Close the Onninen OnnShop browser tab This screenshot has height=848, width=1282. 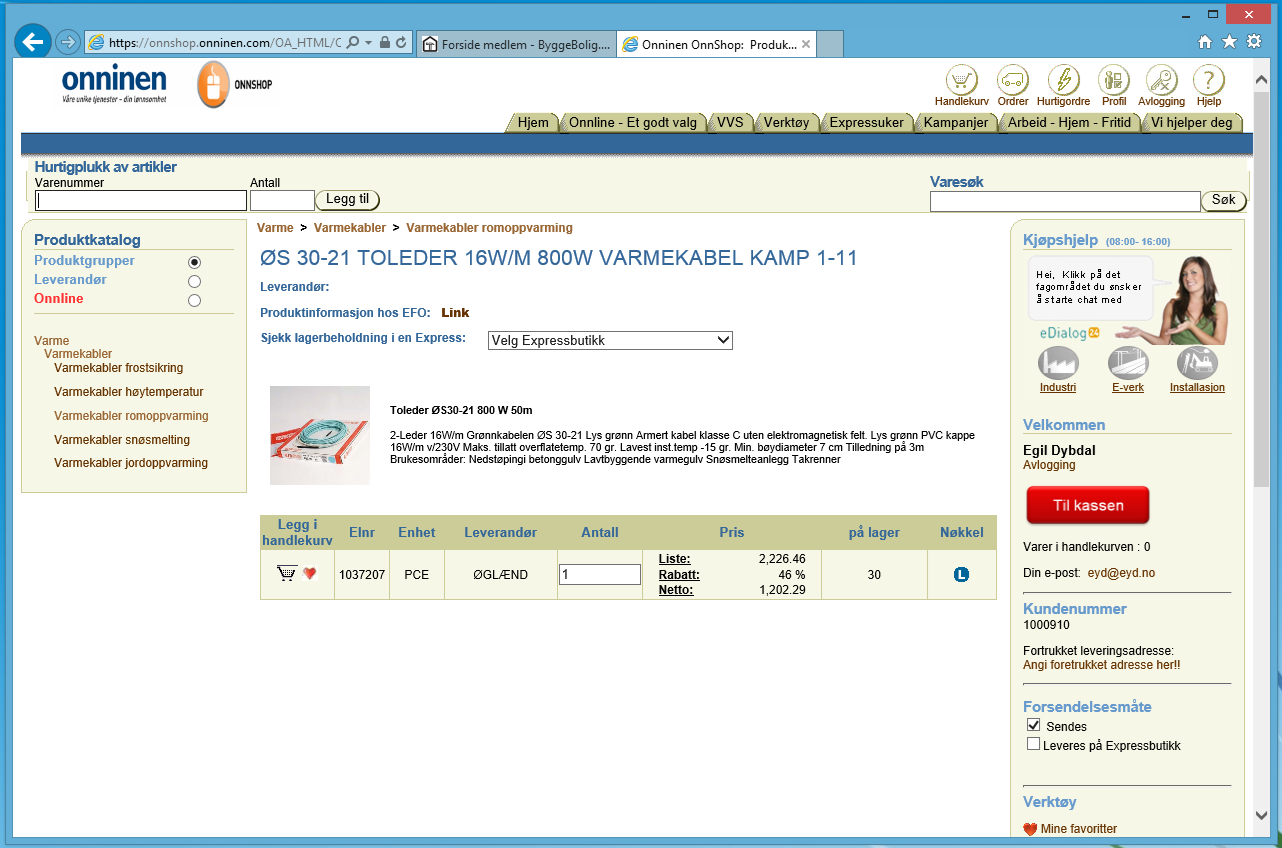[x=806, y=44]
